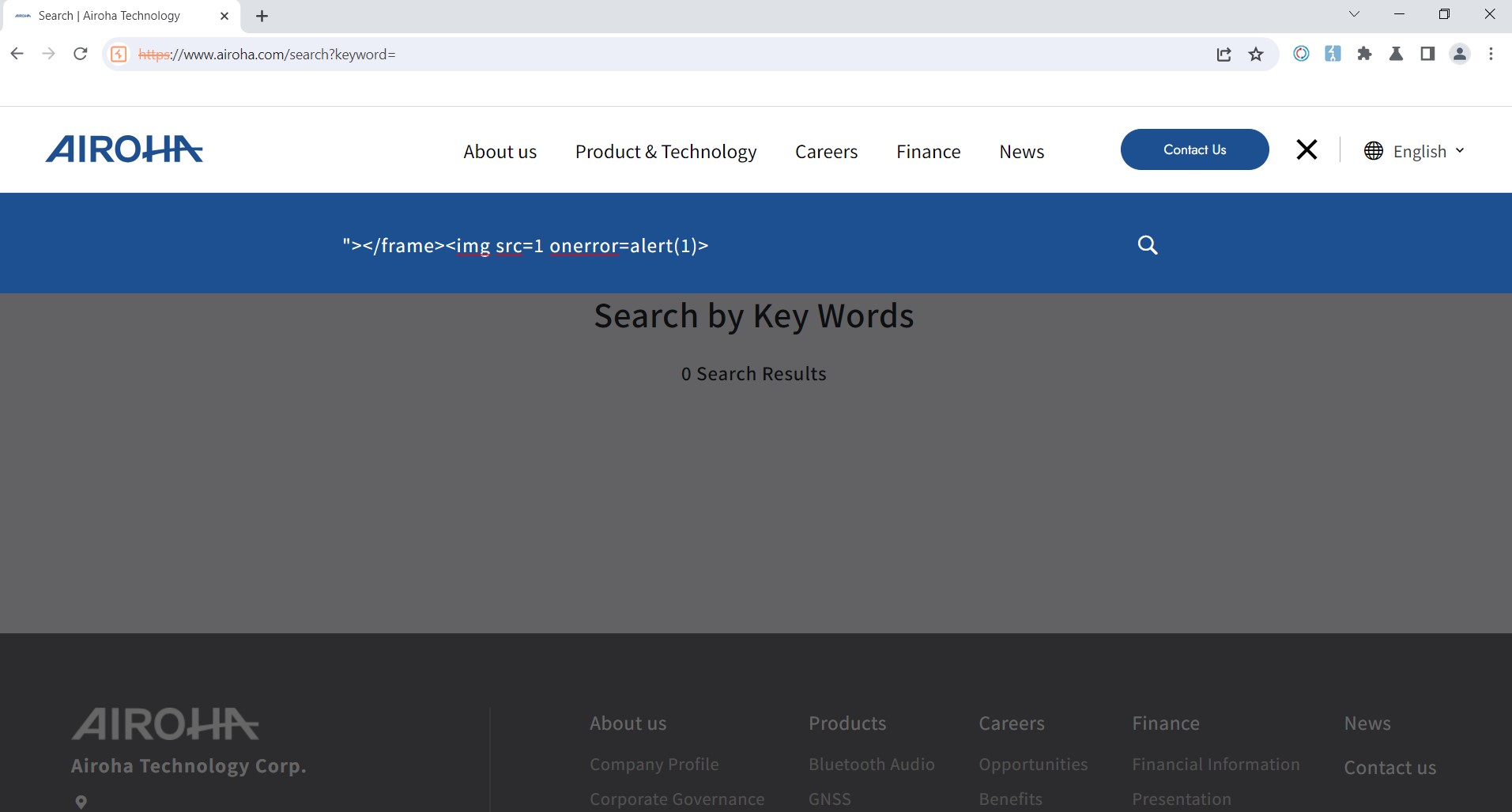Click 'Airoha Technology Corp.' footer text
This screenshot has height=812, width=1512.
click(x=189, y=766)
